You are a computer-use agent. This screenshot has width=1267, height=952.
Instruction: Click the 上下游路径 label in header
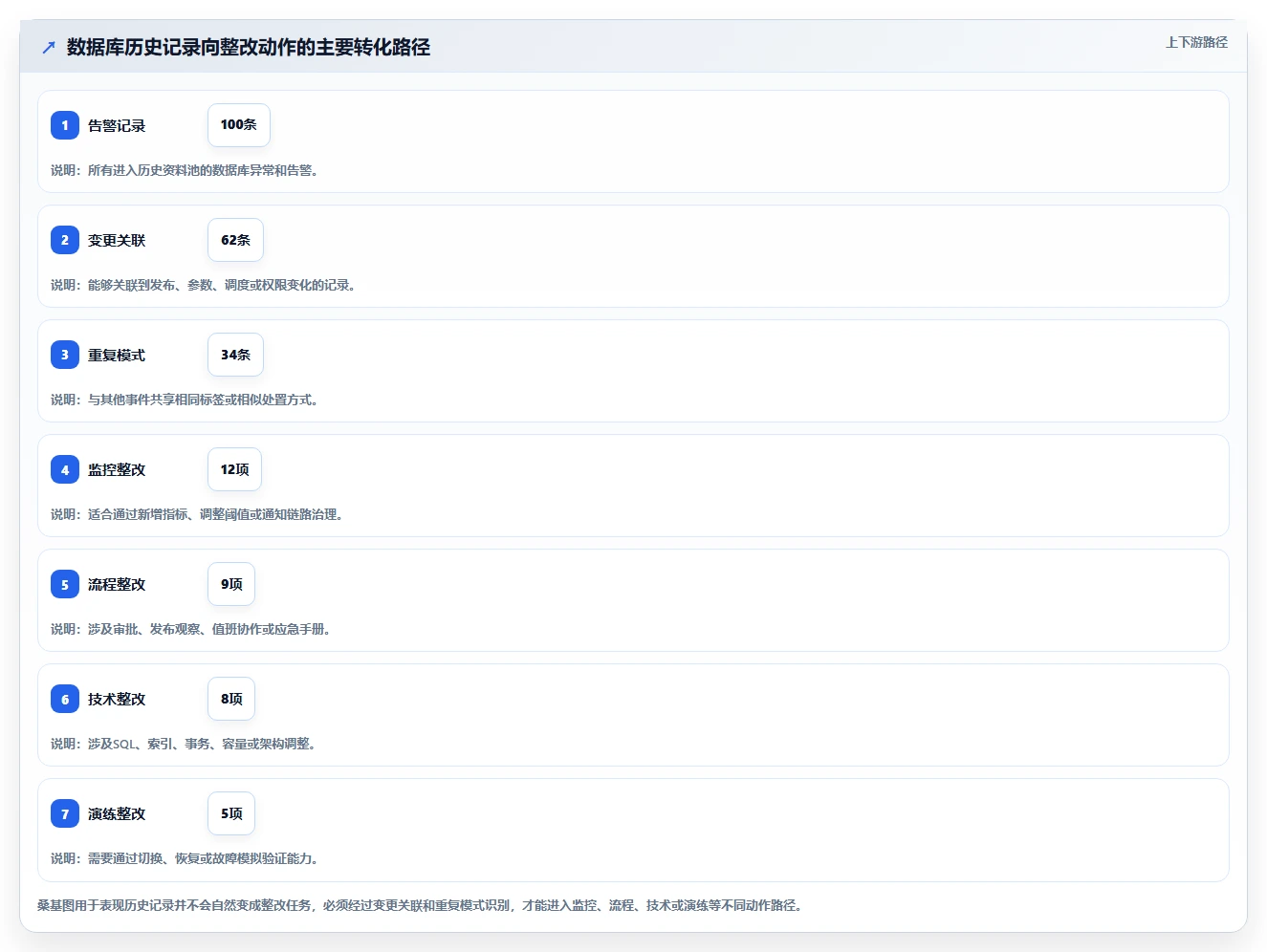[x=1196, y=42]
